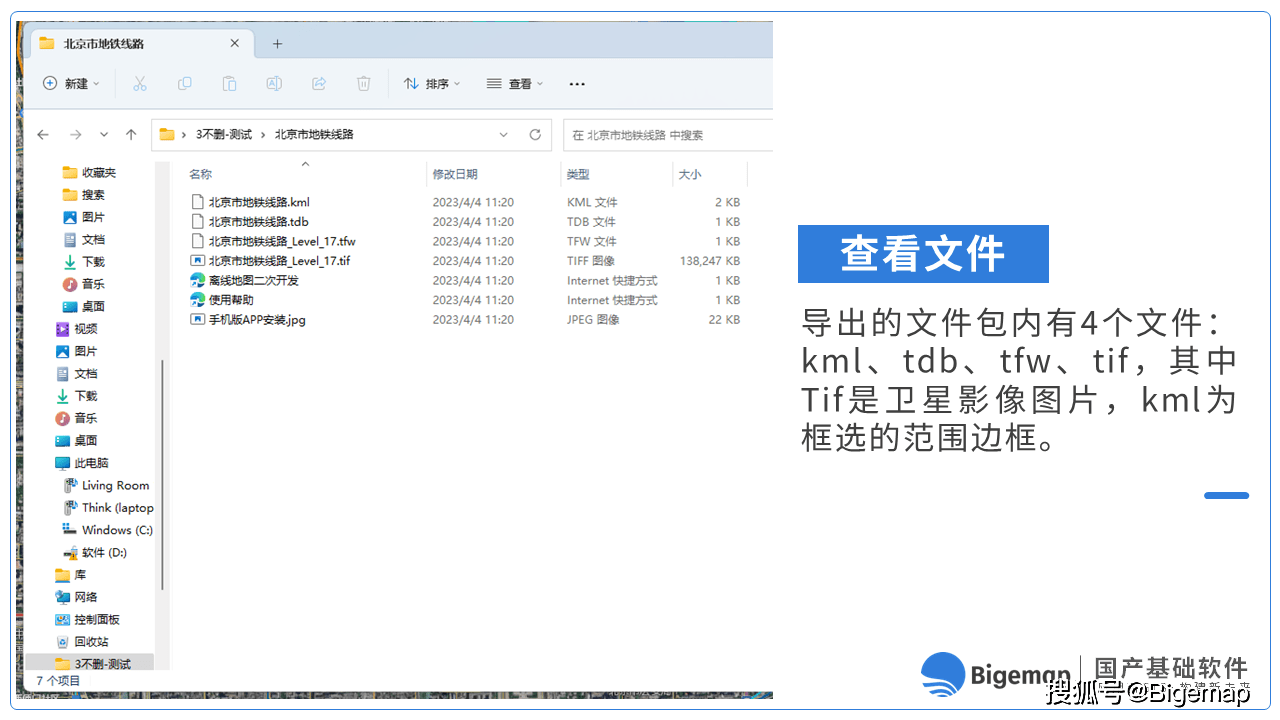Expand the address bar history dropdown
The width and height of the screenshot is (1280, 720).
tap(504, 134)
